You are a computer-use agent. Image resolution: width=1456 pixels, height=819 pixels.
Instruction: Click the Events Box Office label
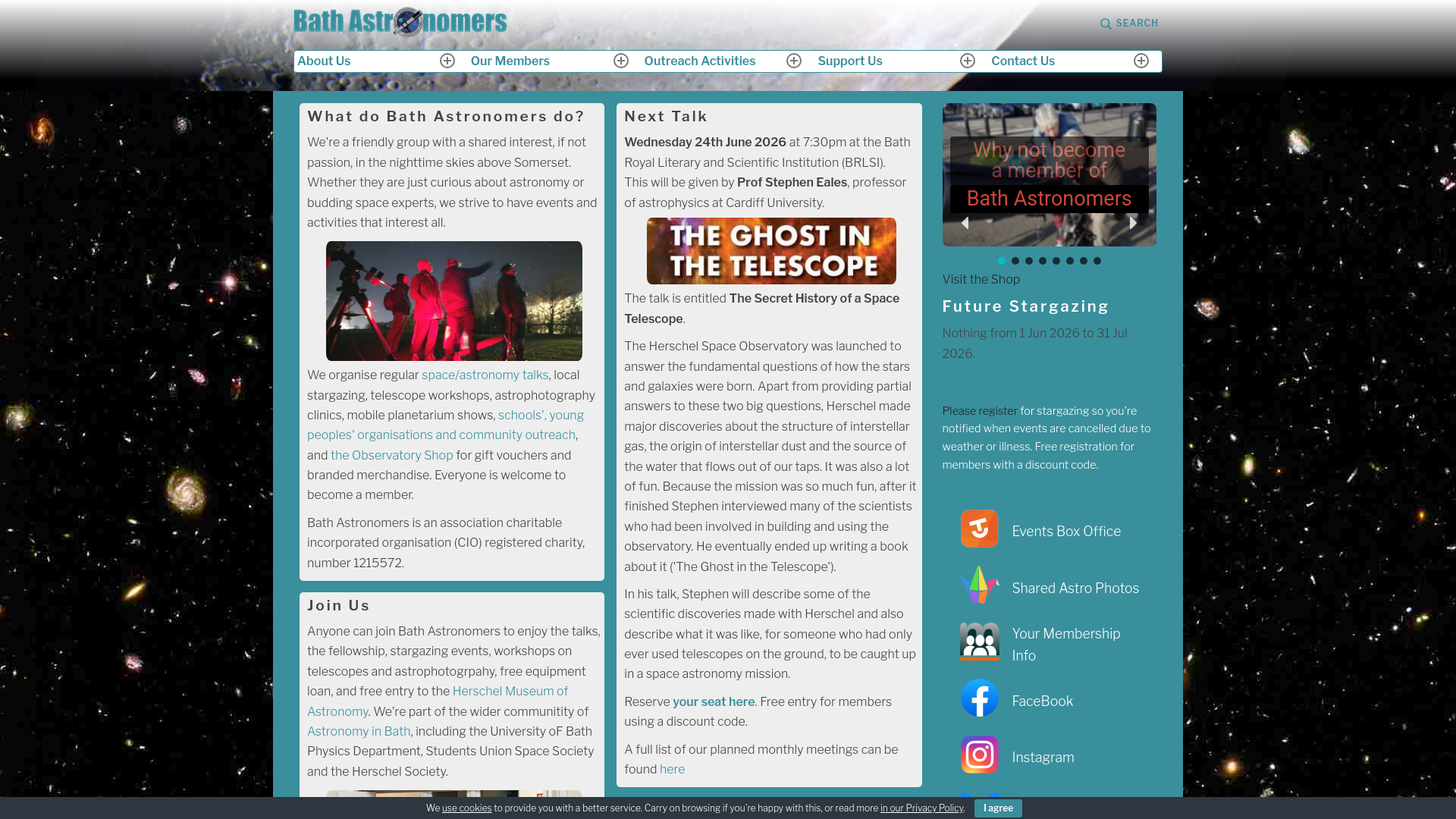click(1066, 532)
